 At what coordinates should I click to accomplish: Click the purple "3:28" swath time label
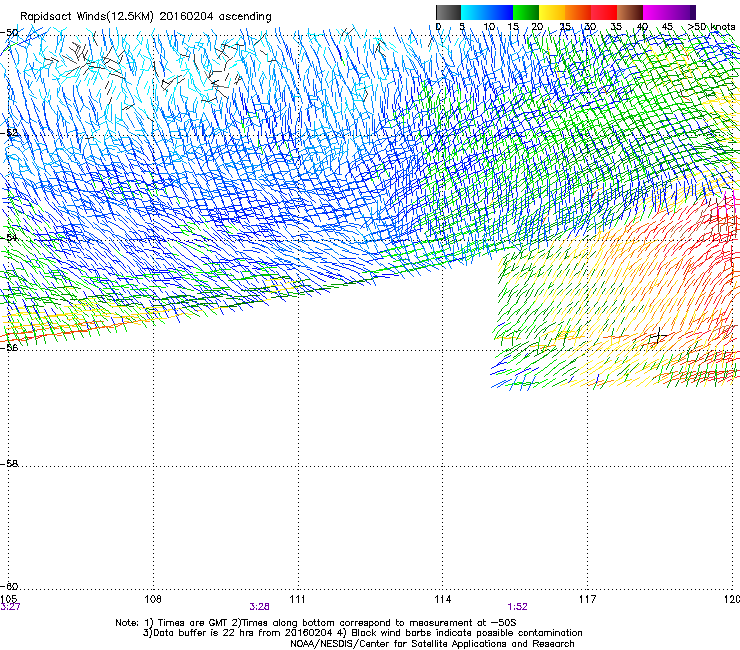click(260, 607)
